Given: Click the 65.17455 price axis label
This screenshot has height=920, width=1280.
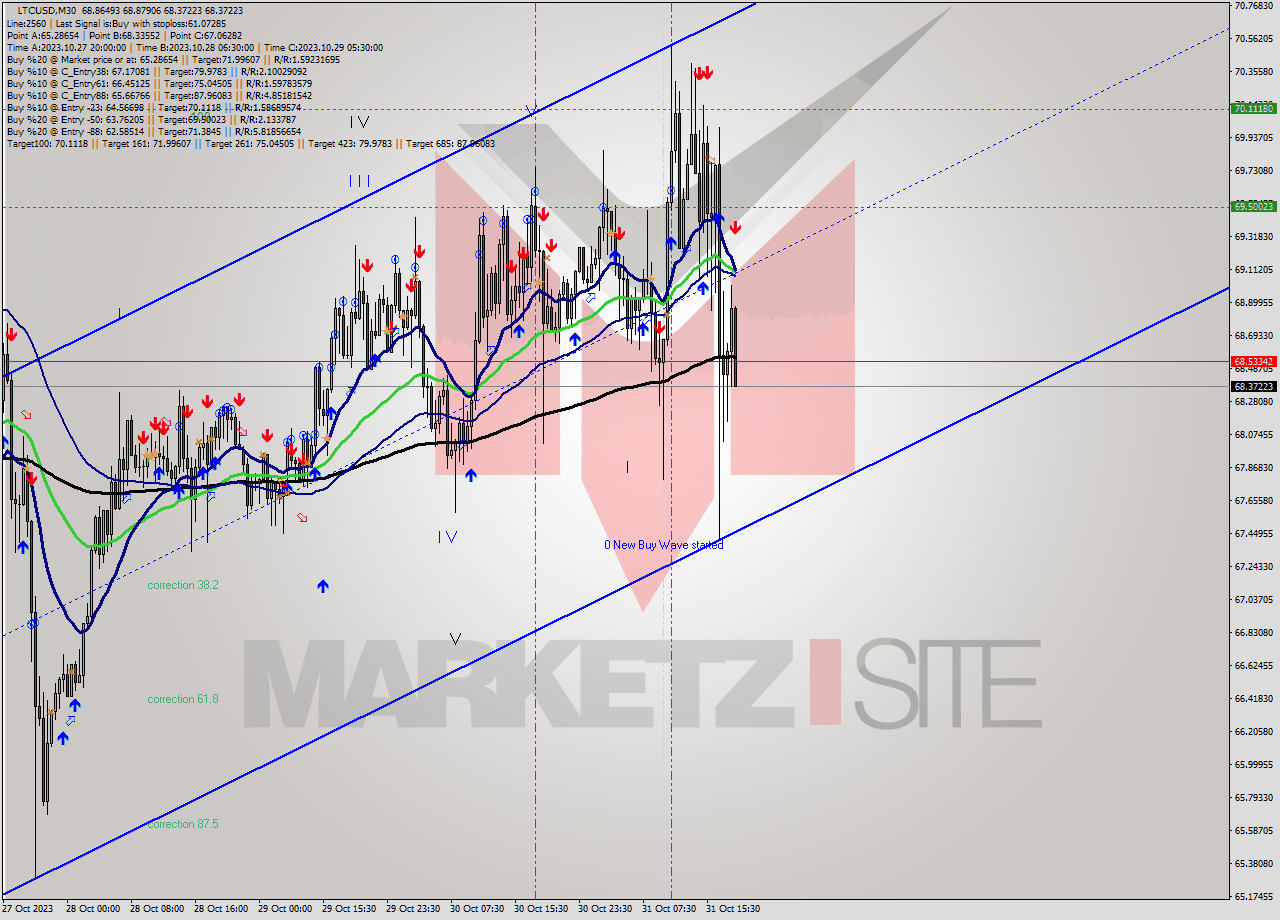Looking at the screenshot, I should (x=1254, y=897).
